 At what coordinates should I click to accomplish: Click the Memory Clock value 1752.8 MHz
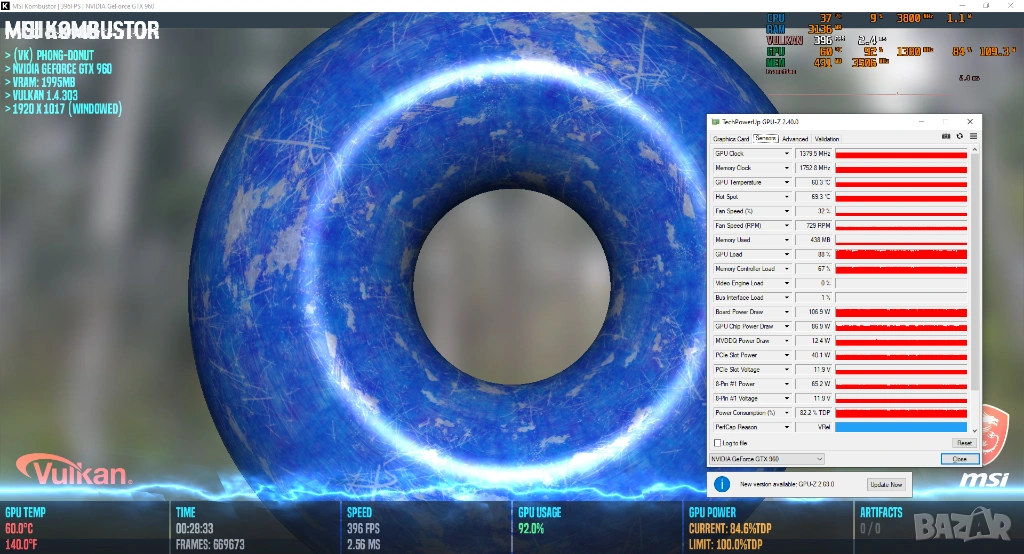[814, 168]
